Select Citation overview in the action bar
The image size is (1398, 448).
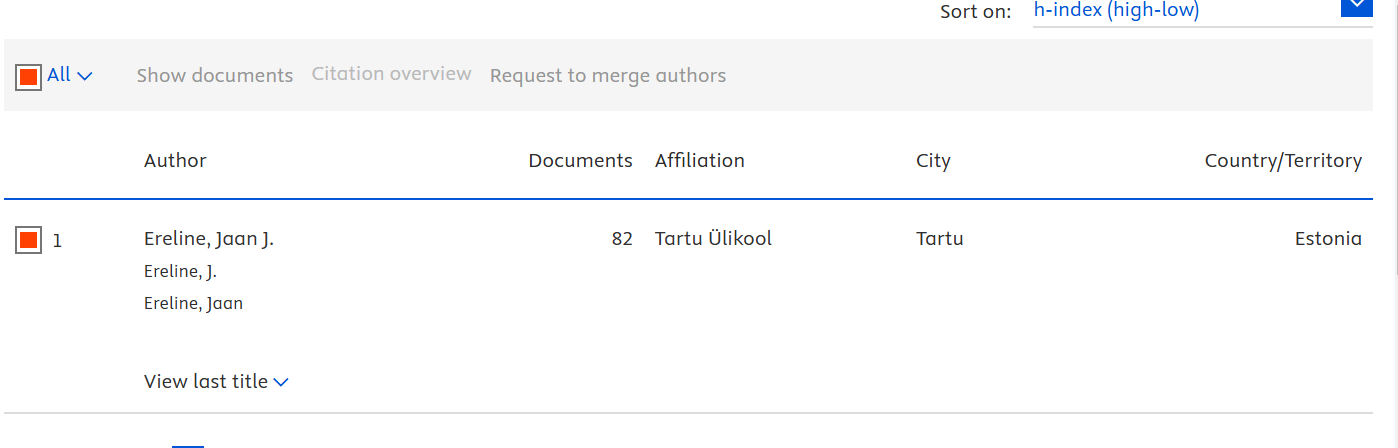click(391, 74)
